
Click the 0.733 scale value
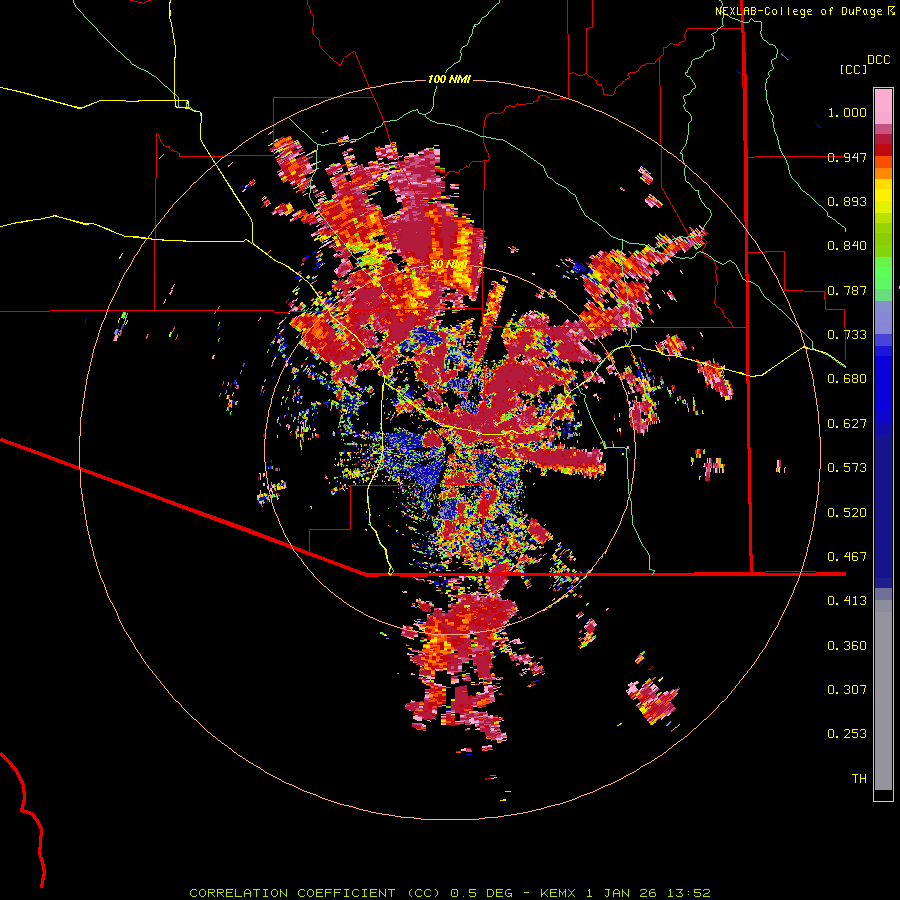[x=847, y=335]
